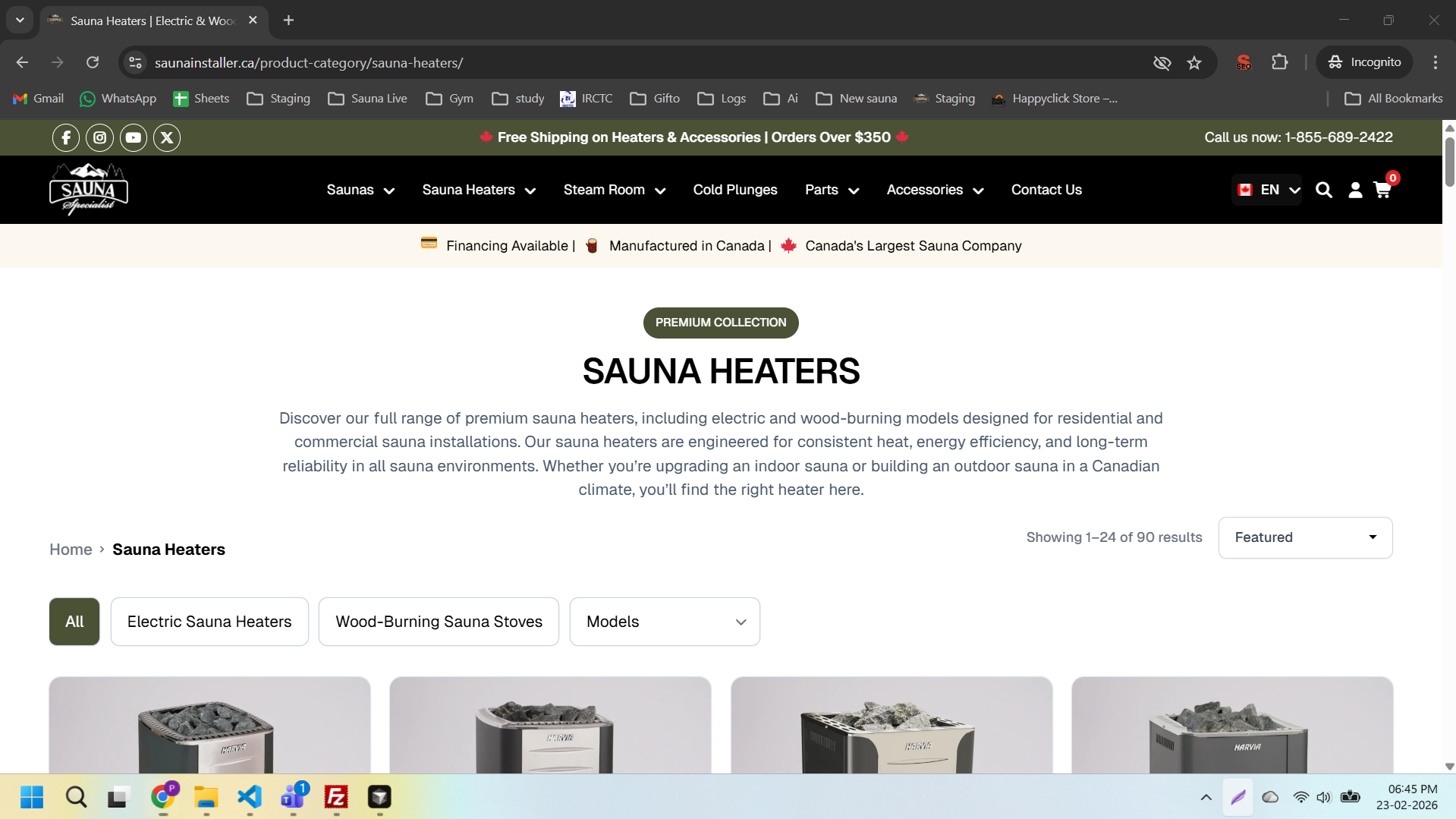Viewport: 1456px width, 819px height.
Task: Open the YouTube social icon
Action: coord(134,137)
